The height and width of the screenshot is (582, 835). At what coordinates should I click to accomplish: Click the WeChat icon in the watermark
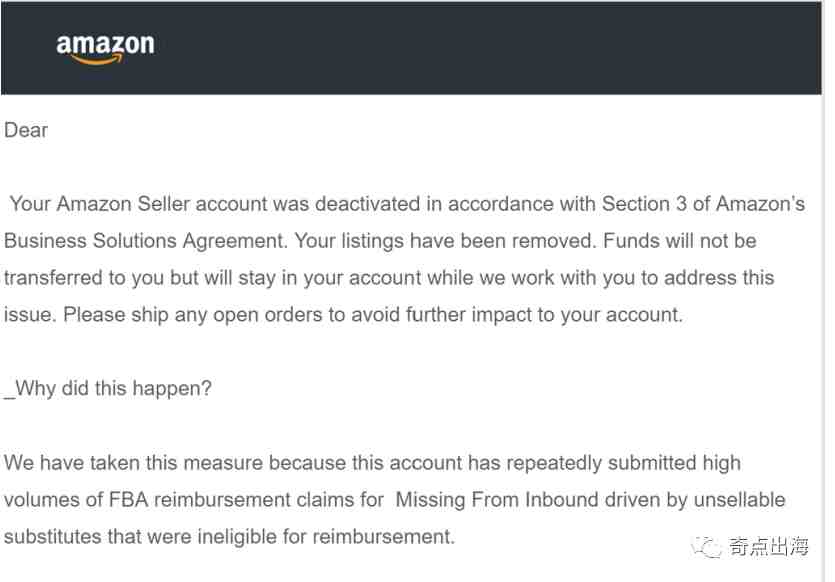710,546
